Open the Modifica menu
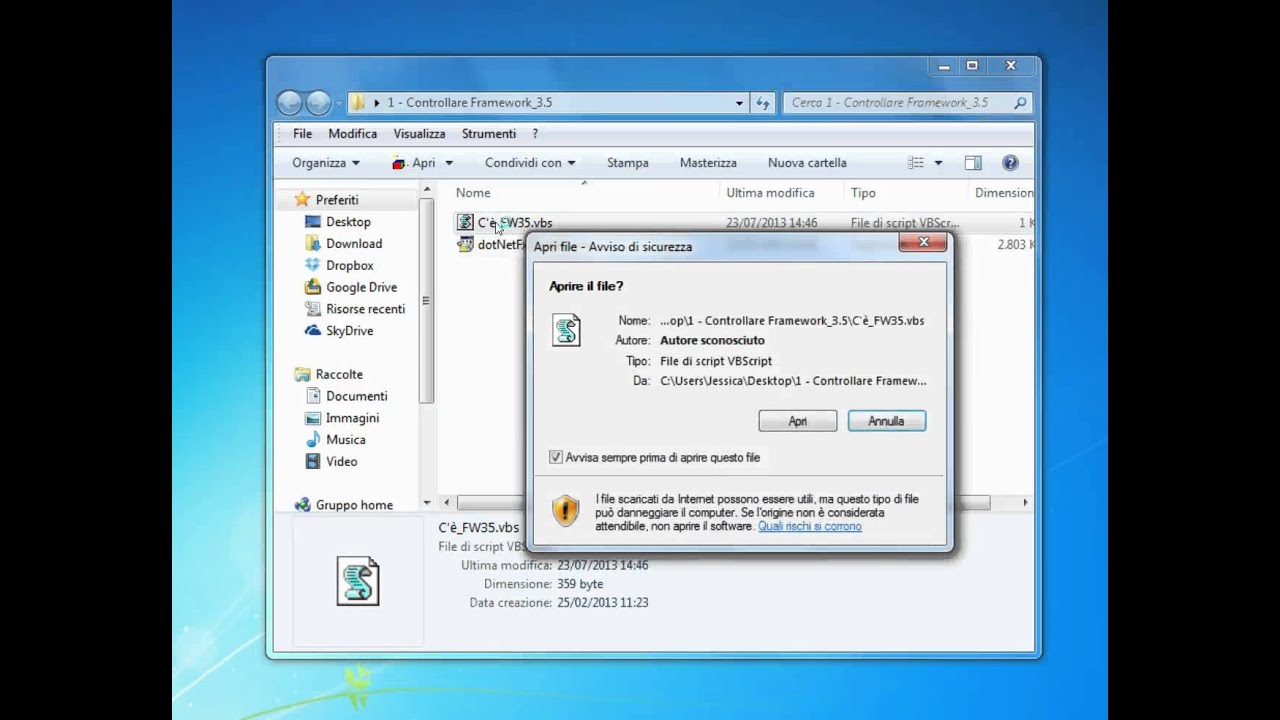This screenshot has height=720, width=1280. tap(353, 133)
